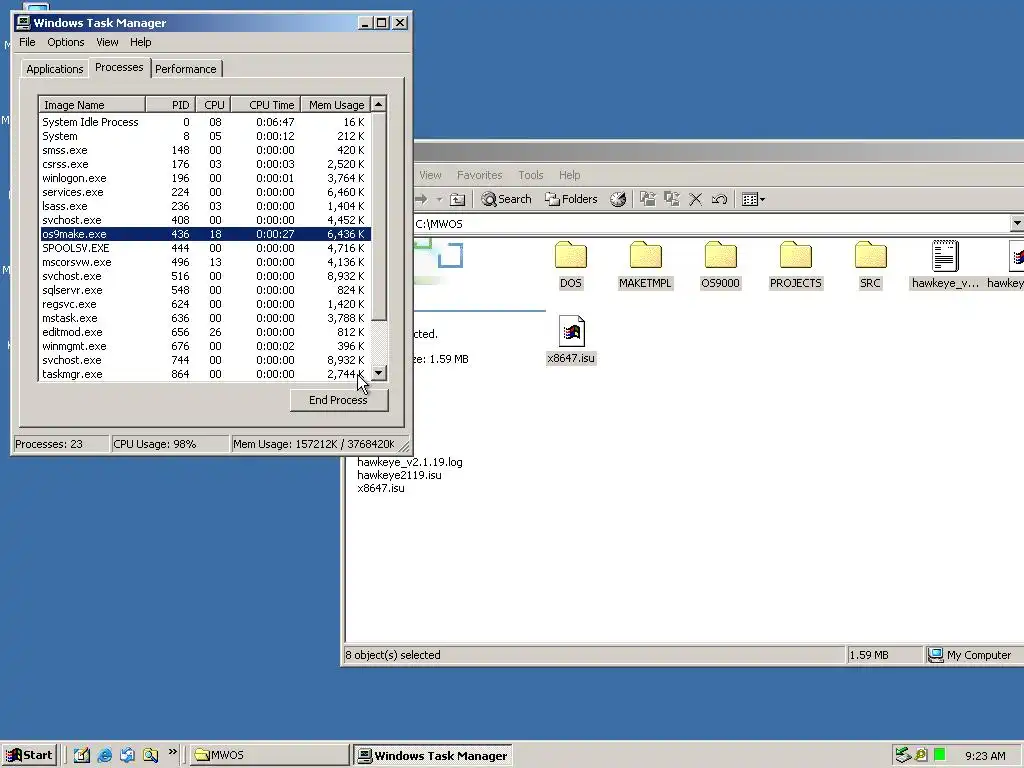Click the 9:23 AM system clock
Viewport: 1024px width, 768px height.
pos(985,756)
